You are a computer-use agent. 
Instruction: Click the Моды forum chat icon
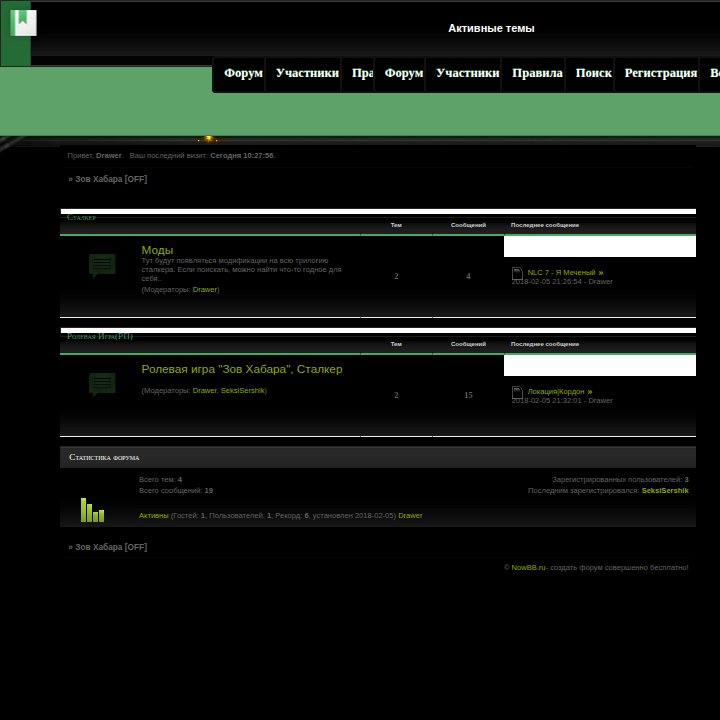coord(102,265)
